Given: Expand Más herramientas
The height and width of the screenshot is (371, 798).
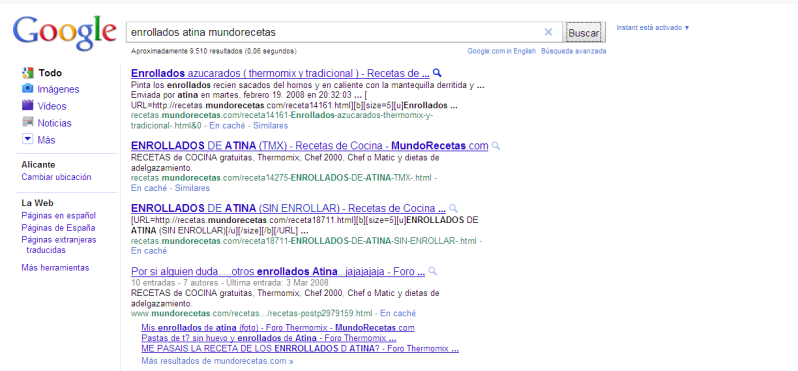Looking at the screenshot, I should pyautogui.click(x=55, y=268).
